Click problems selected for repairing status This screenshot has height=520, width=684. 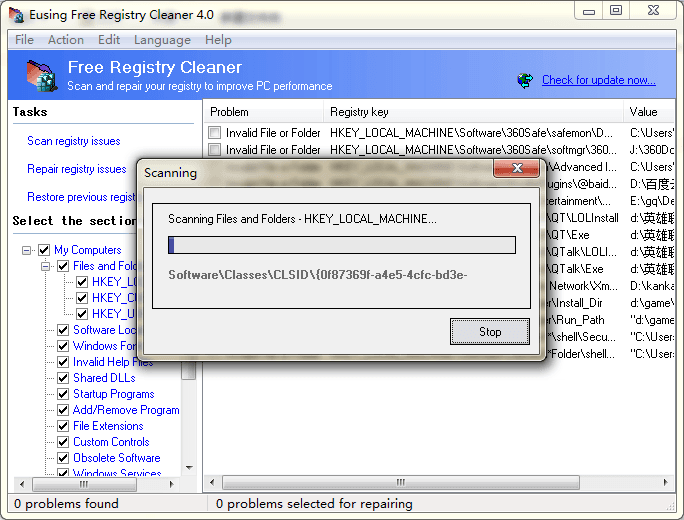click(x=314, y=504)
